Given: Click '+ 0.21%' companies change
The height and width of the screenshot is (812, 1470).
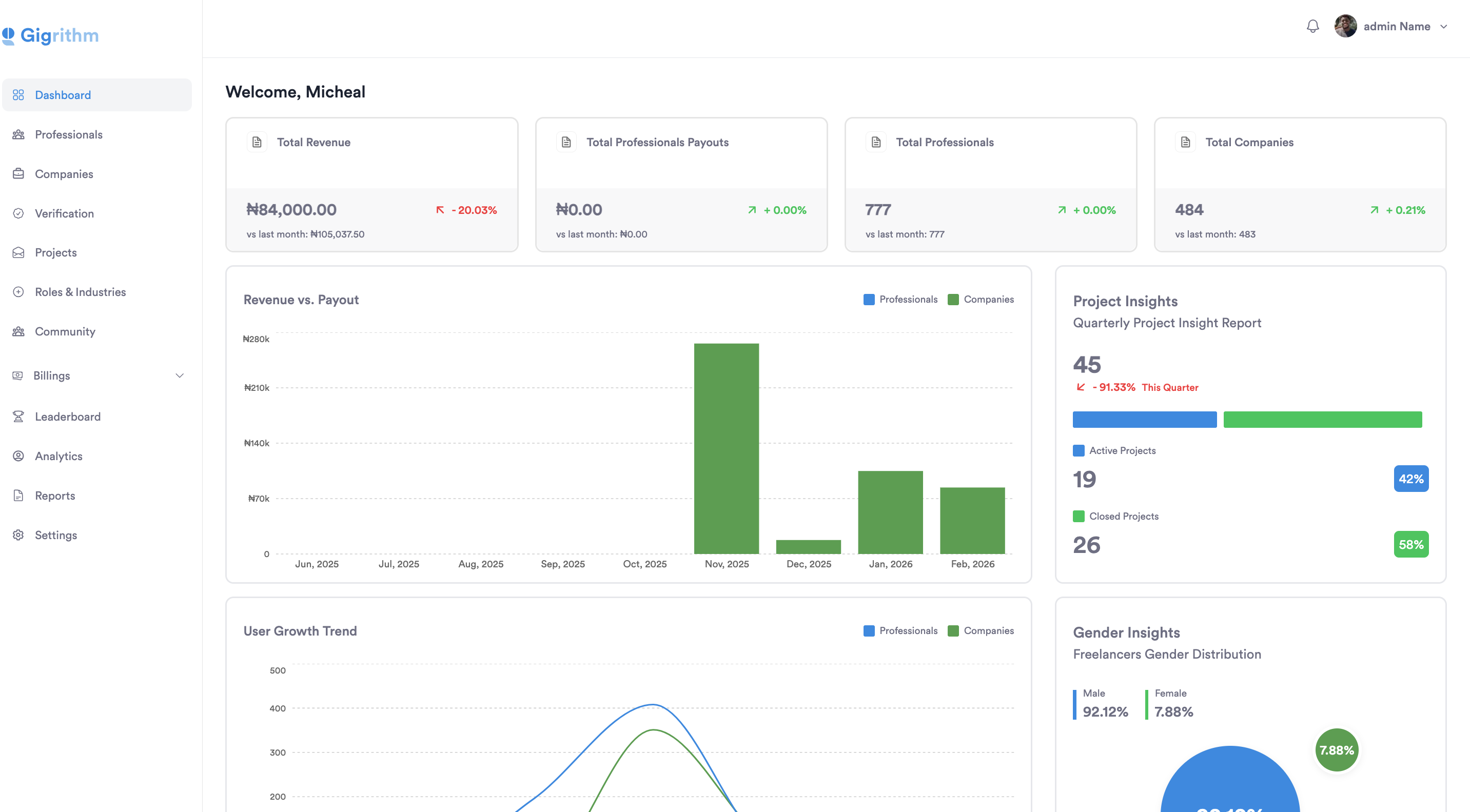Looking at the screenshot, I should pyautogui.click(x=1405, y=210).
